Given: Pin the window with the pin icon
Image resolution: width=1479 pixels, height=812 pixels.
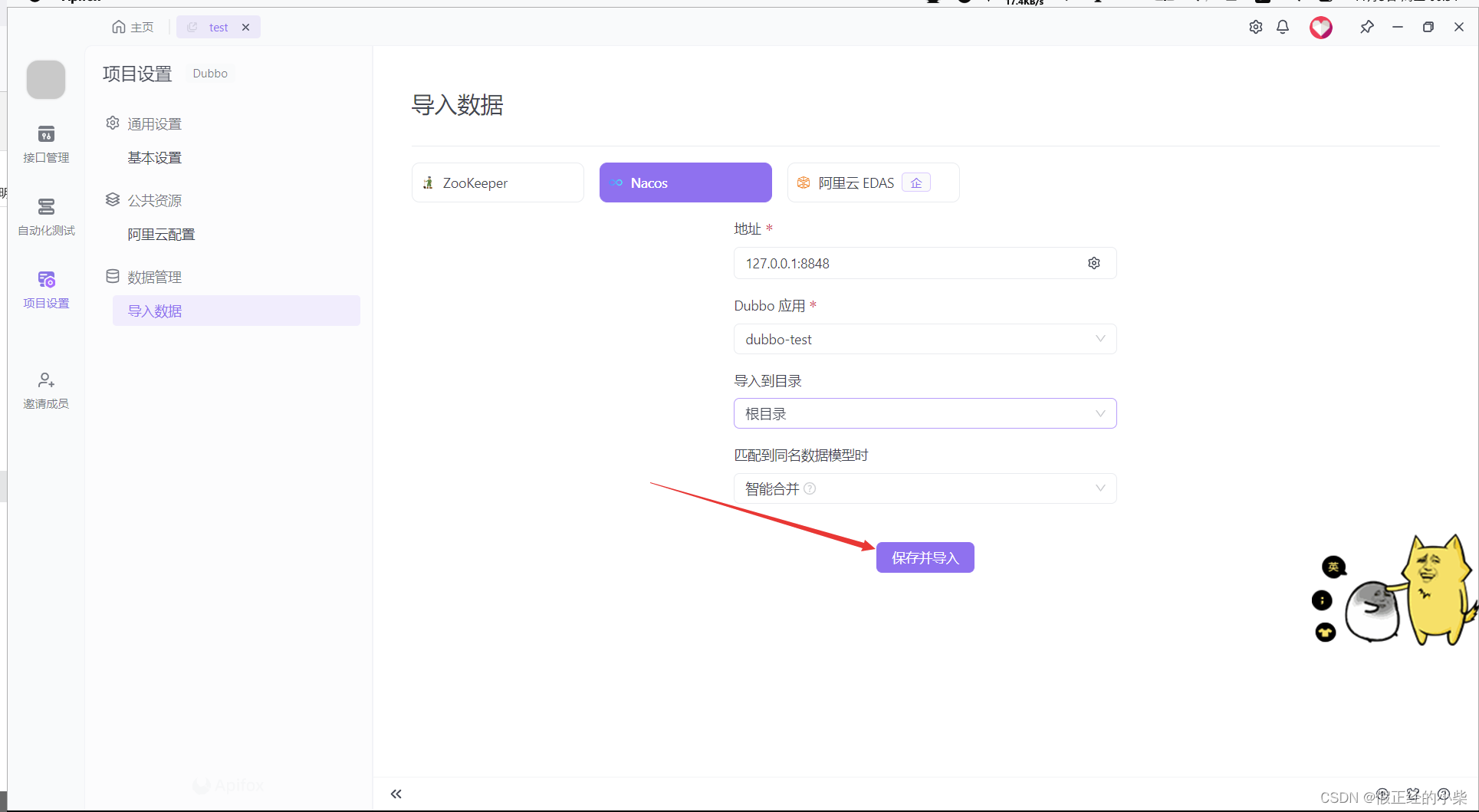Looking at the screenshot, I should (x=1367, y=27).
